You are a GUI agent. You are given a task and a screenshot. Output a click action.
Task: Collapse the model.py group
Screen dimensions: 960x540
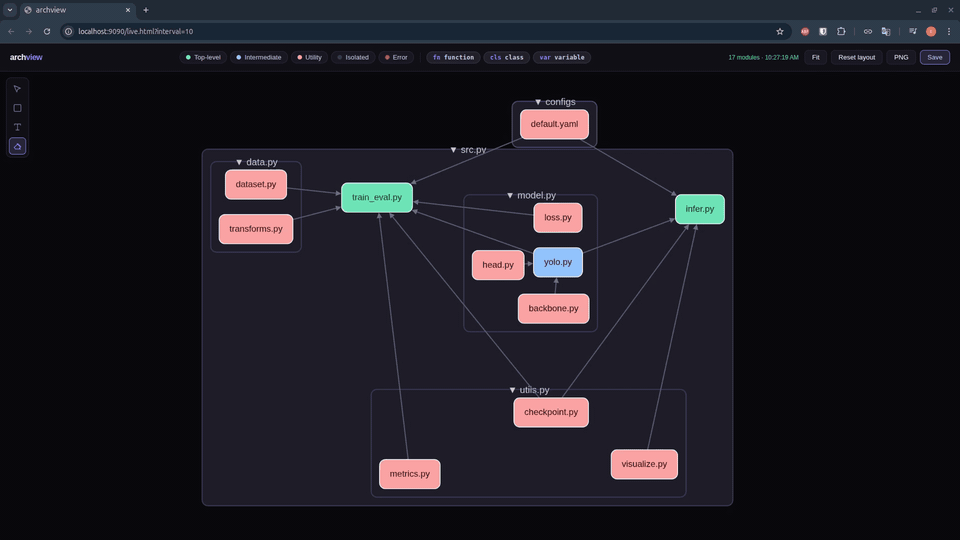pyautogui.click(x=510, y=195)
